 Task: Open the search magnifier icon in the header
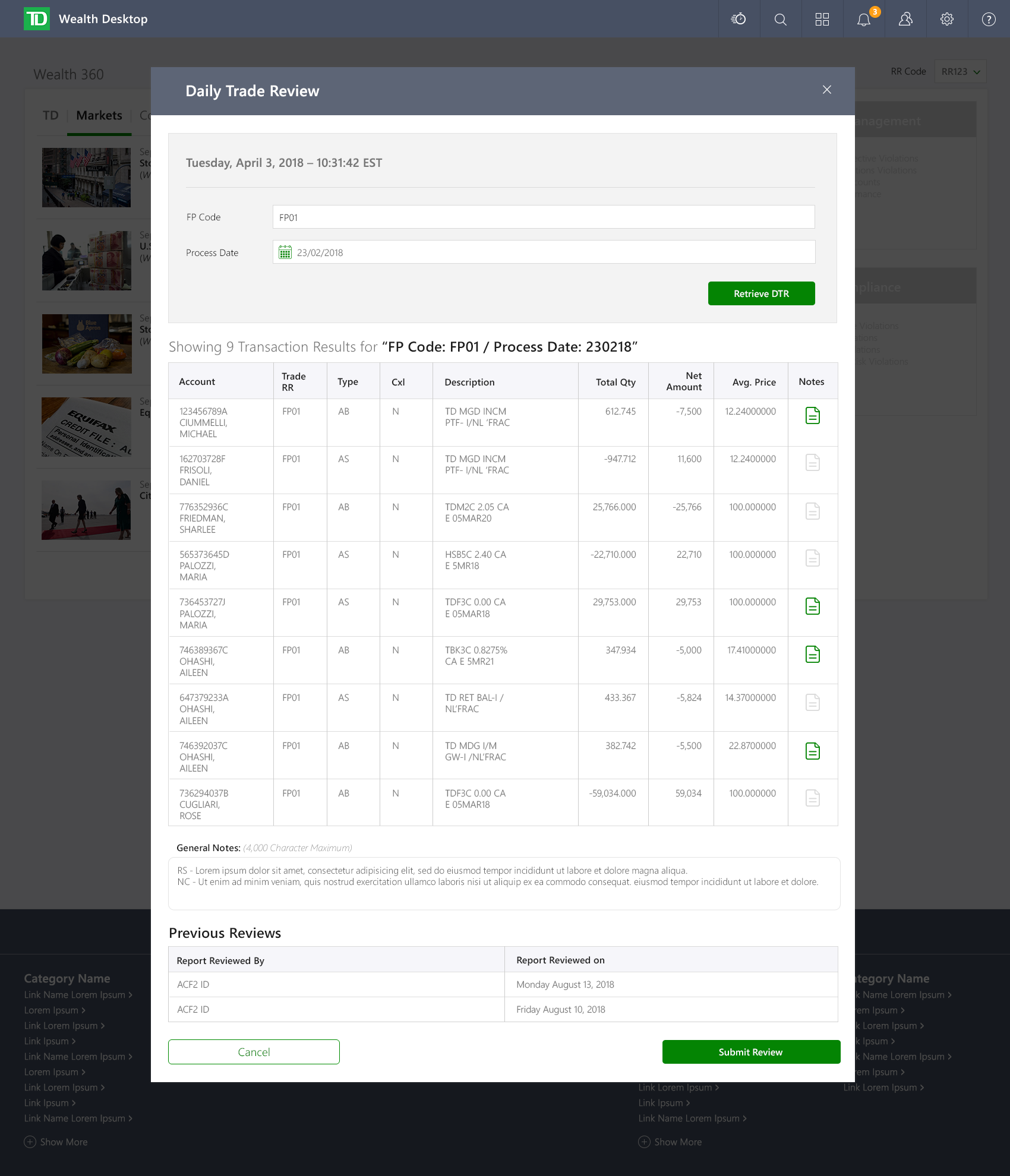781,19
